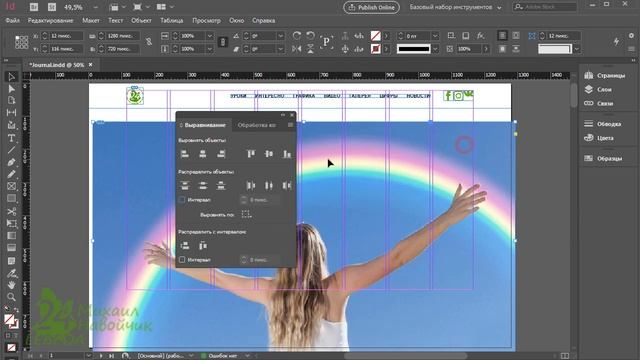
Task: Select the Page tool
Action: click(x=11, y=100)
